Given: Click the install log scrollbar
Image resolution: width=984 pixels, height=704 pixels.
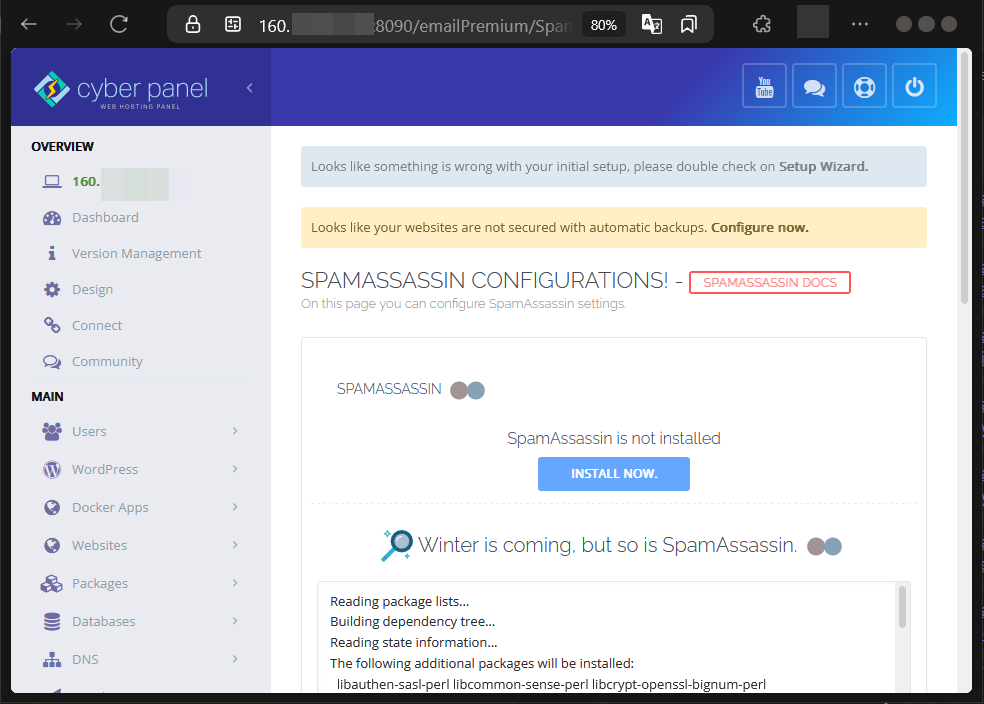Looking at the screenshot, I should pos(902,607).
